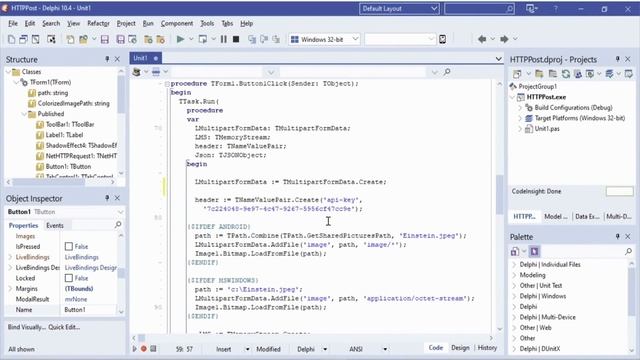Click the title bar IDE search field
Screen dimensions: 640x360
479,9
